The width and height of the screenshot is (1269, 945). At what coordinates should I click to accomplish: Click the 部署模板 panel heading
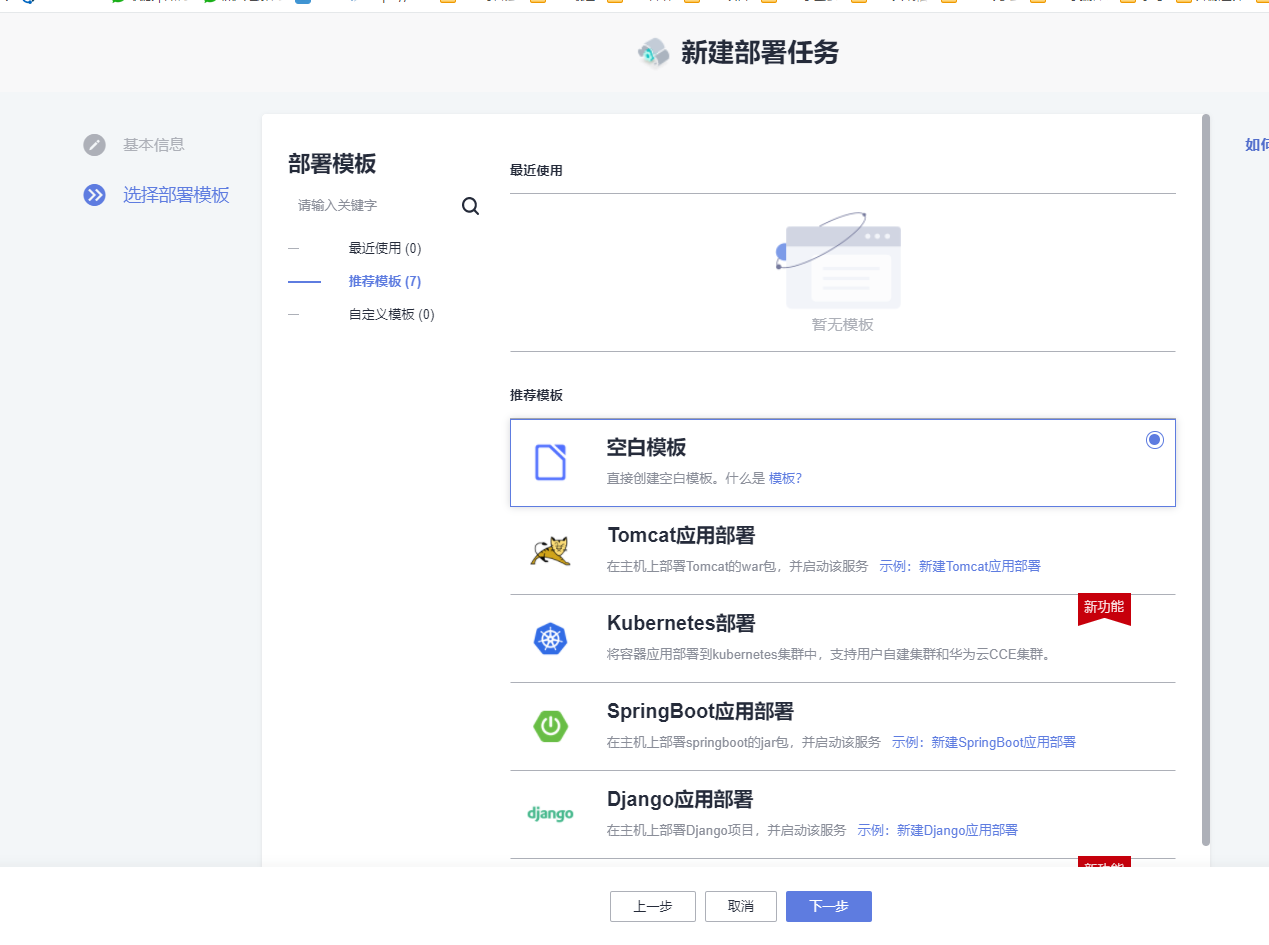[x=332, y=164]
